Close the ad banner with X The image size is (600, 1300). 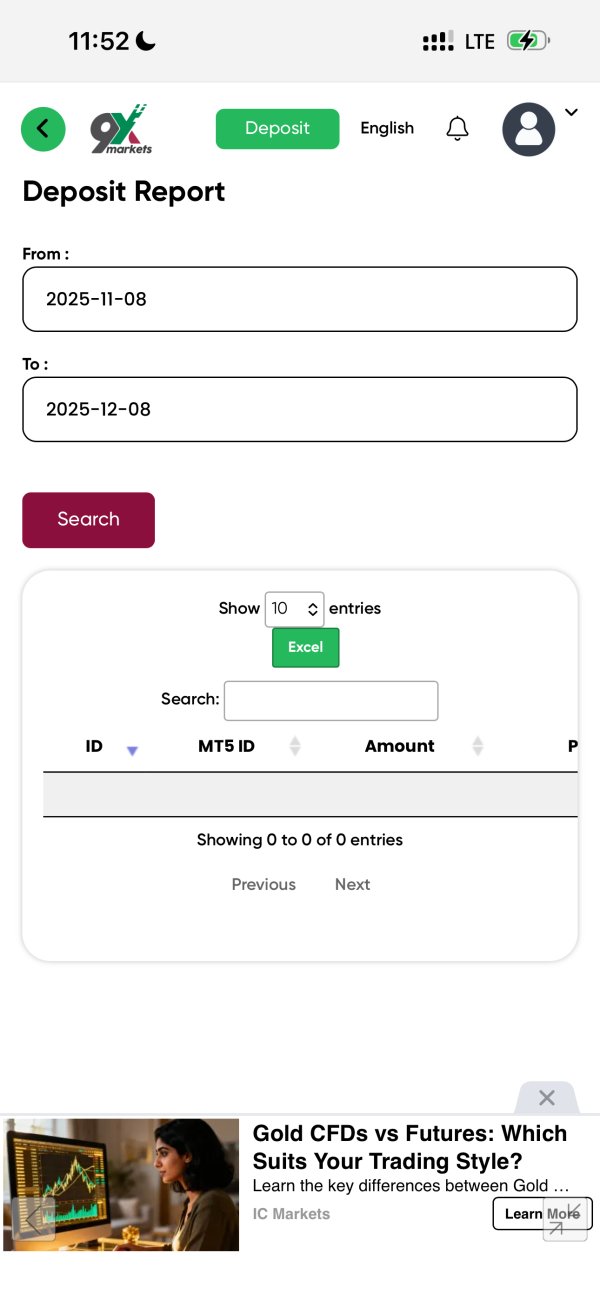pyautogui.click(x=546, y=1098)
